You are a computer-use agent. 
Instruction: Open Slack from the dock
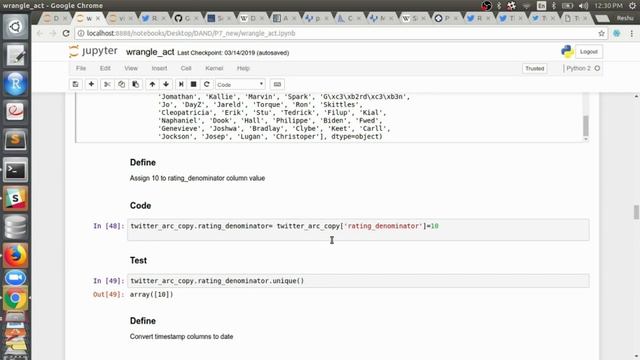pyautogui.click(x=16, y=198)
